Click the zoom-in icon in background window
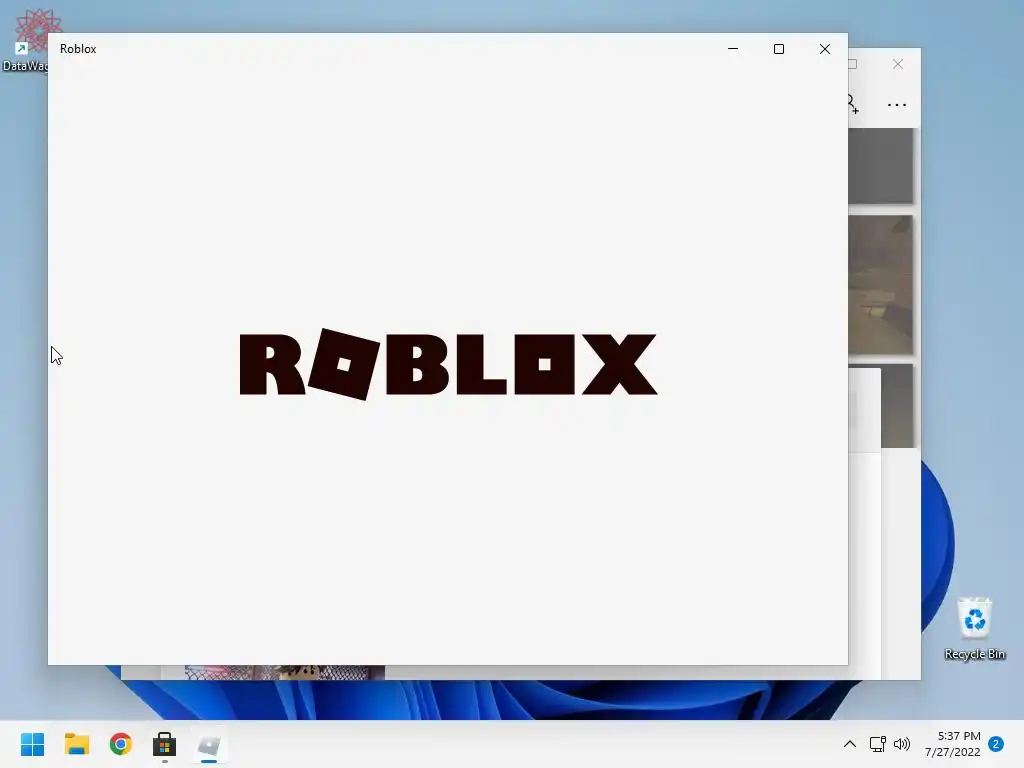 point(853,104)
